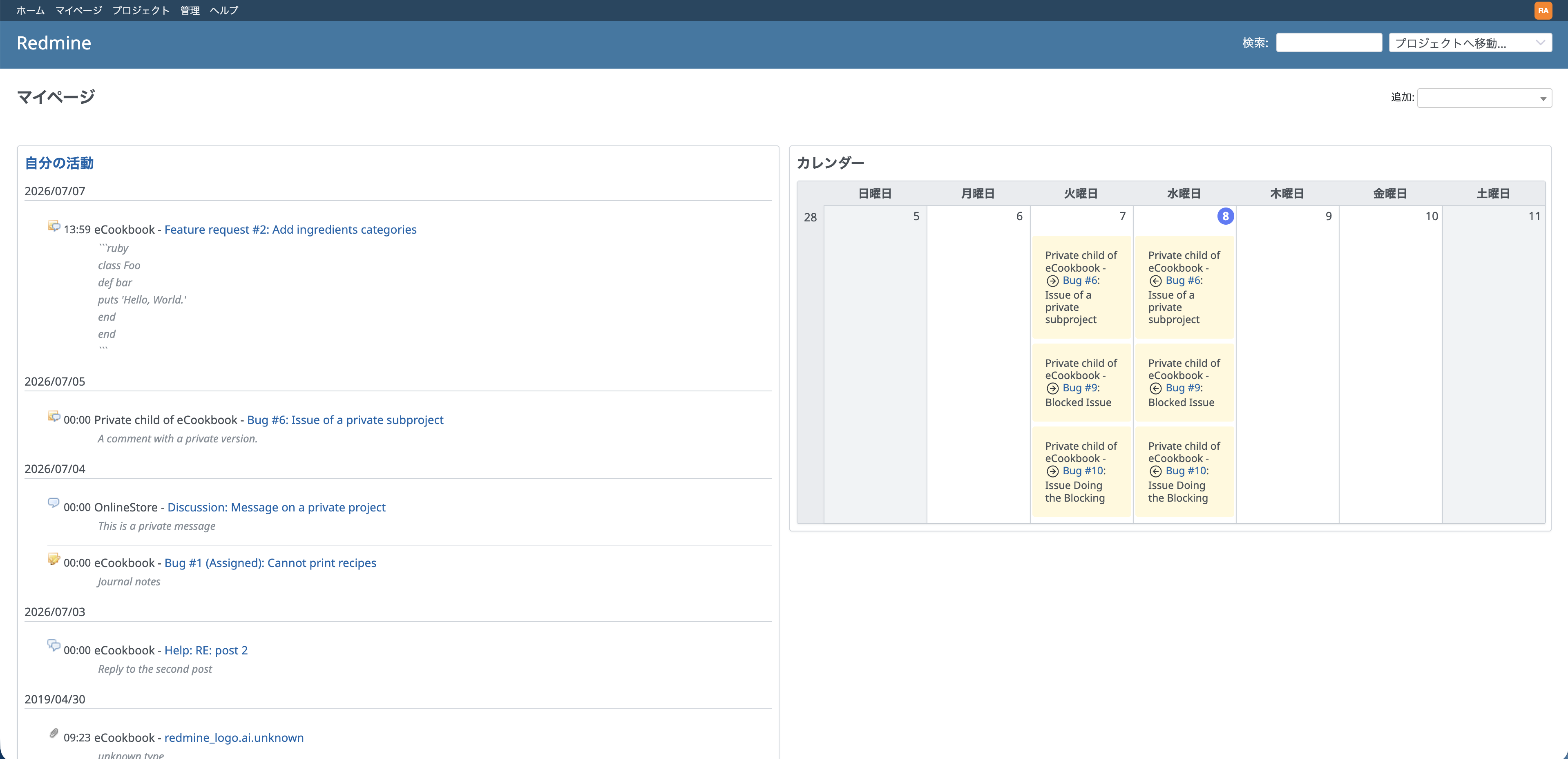Open Bug #6 link on calendar day 7
This screenshot has height=759, width=1568.
(1080, 281)
